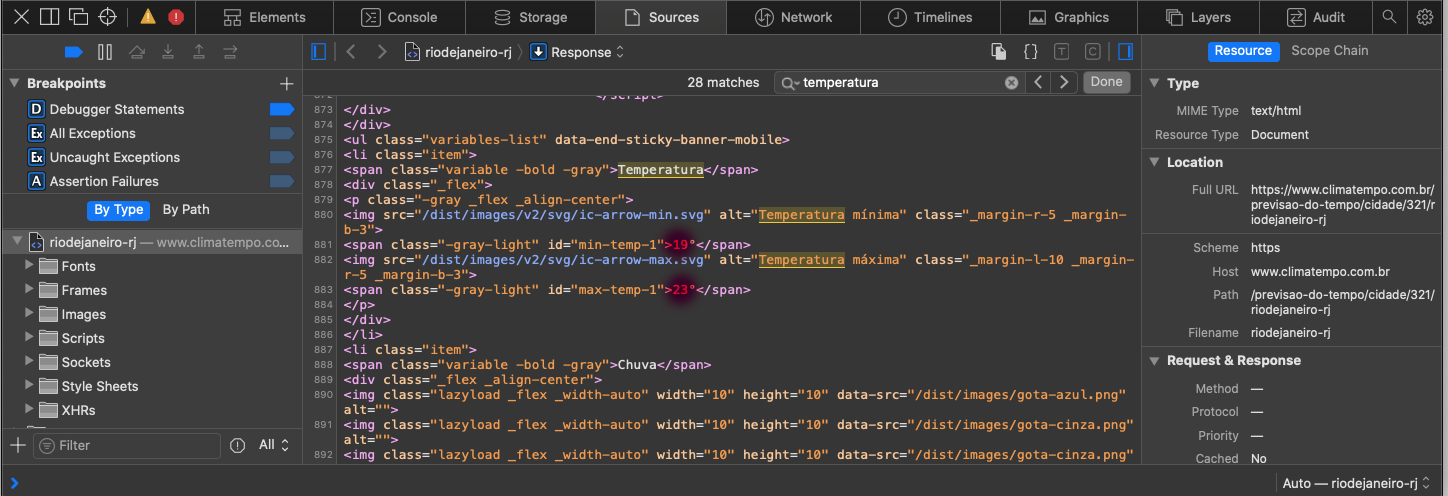
Task: Select riodejaneiro-rj in the path bar
Action: 459,52
